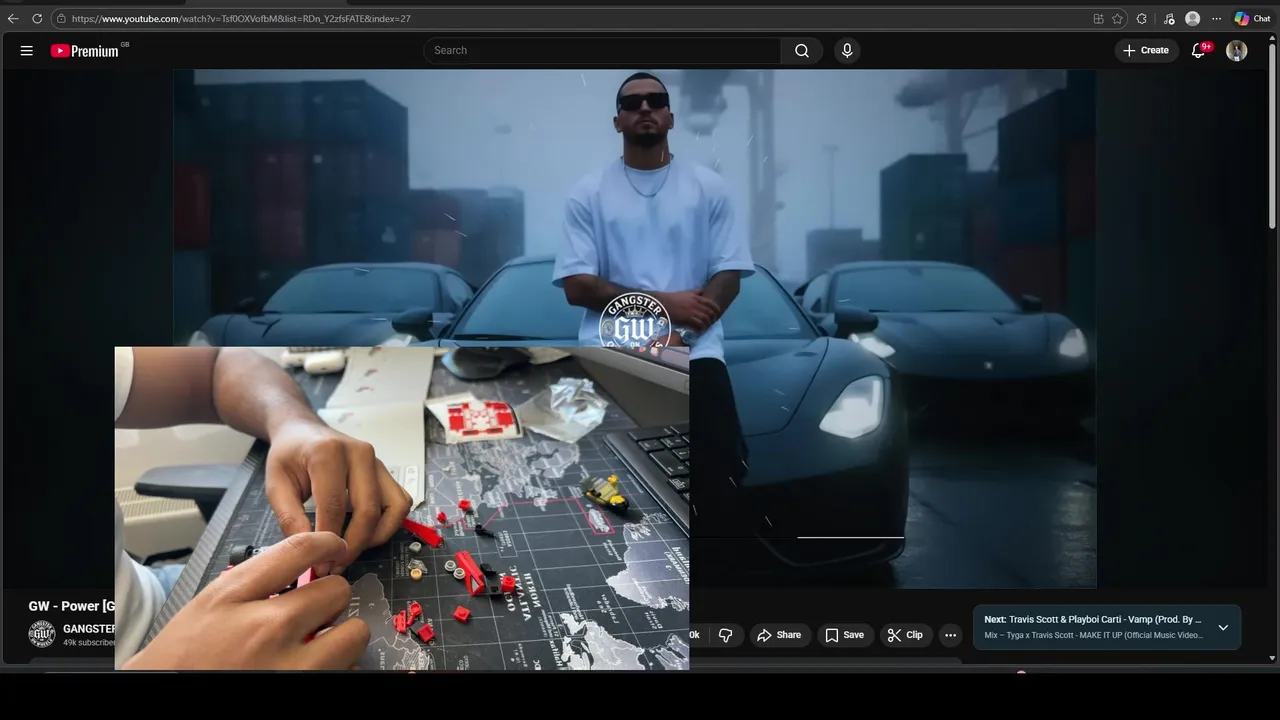Open YouTube notifications bell

pos(1199,50)
